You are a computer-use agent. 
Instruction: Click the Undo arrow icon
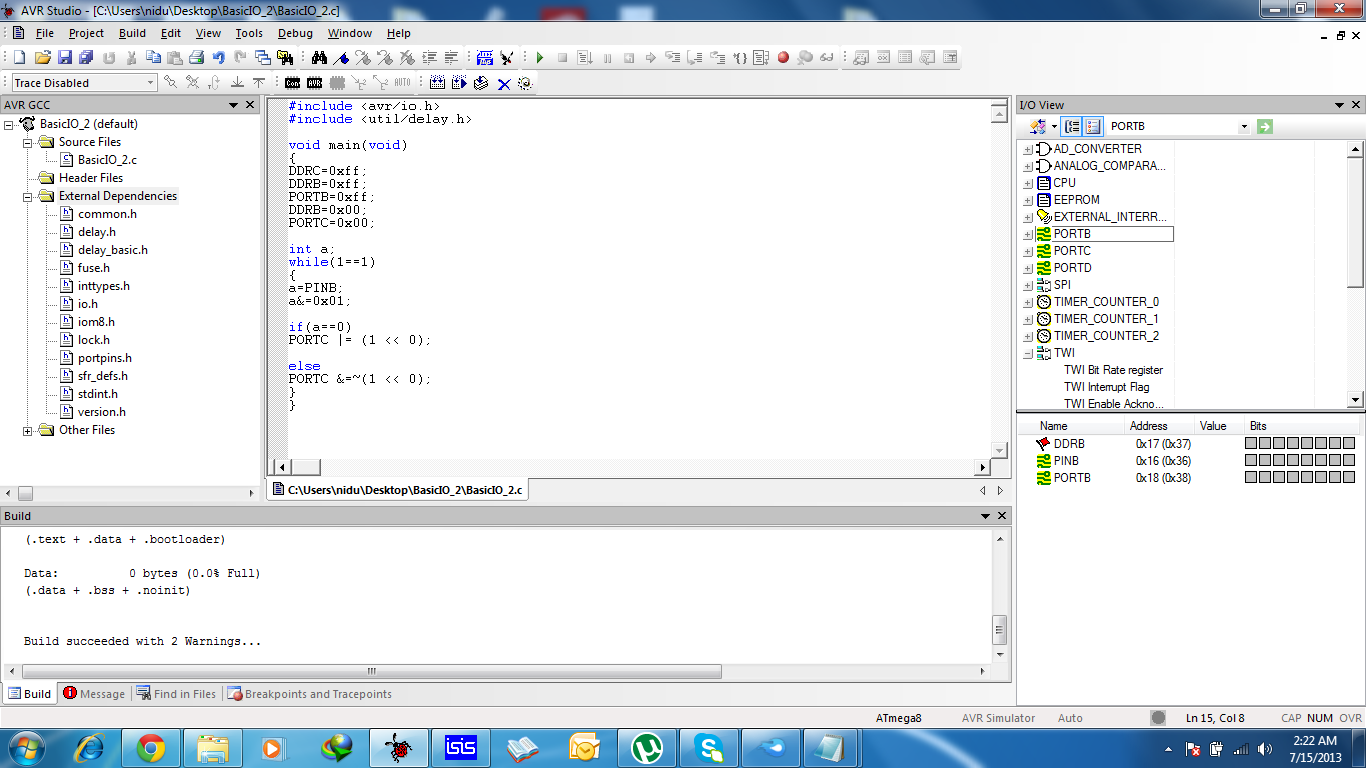tap(218, 57)
